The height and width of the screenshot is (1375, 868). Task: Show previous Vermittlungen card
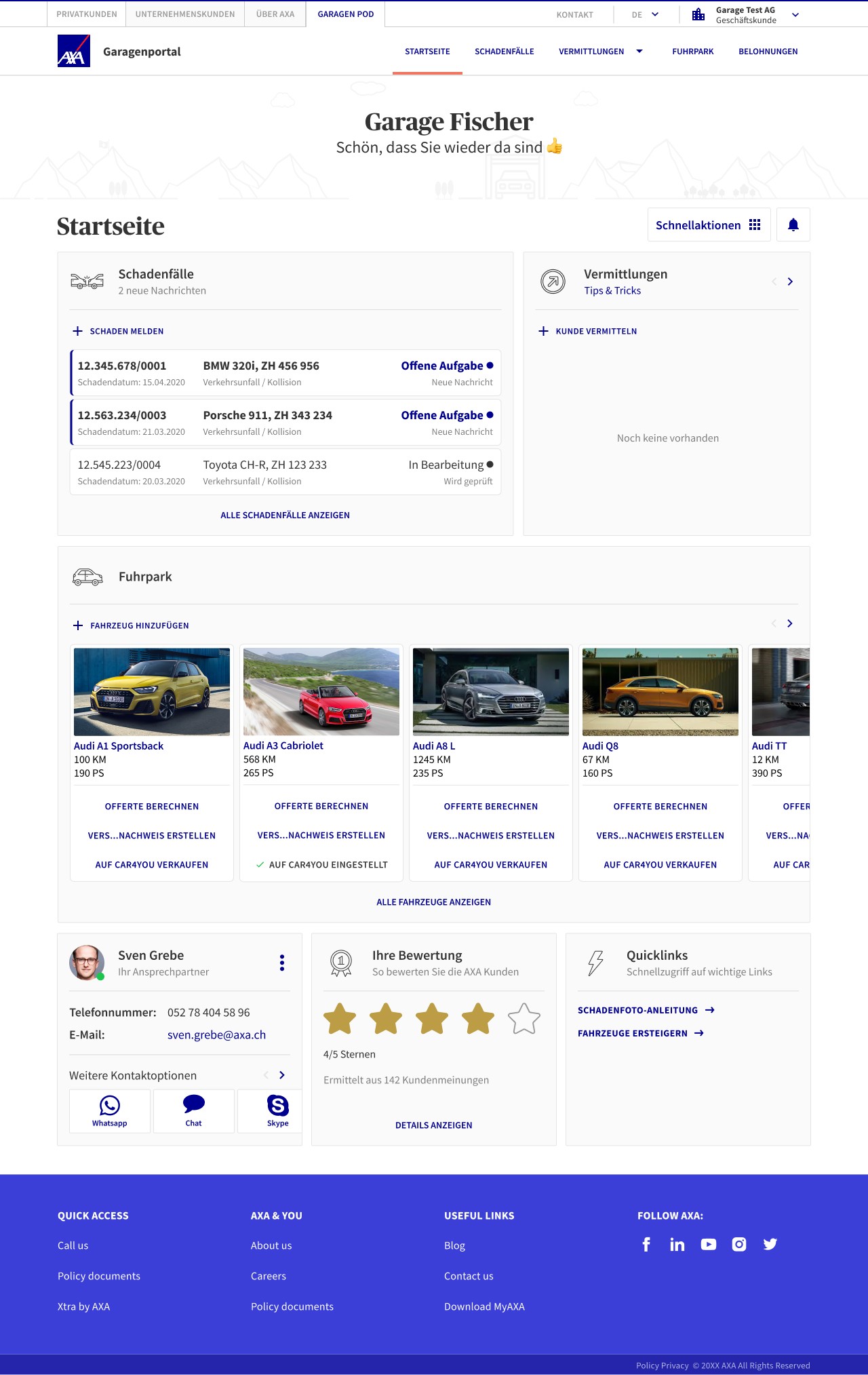pyautogui.click(x=774, y=282)
